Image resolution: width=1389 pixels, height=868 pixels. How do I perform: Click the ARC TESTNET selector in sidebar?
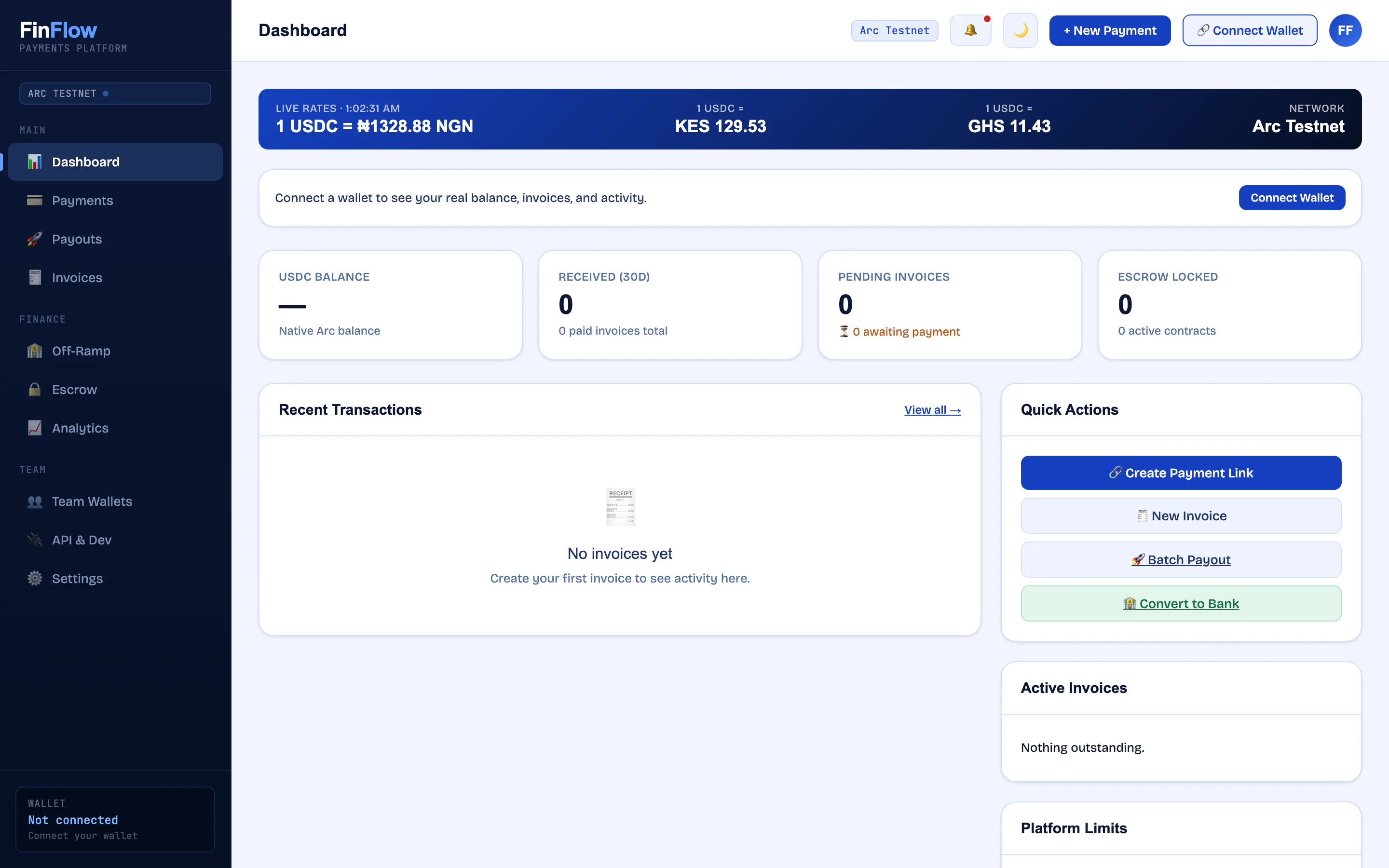115,94
